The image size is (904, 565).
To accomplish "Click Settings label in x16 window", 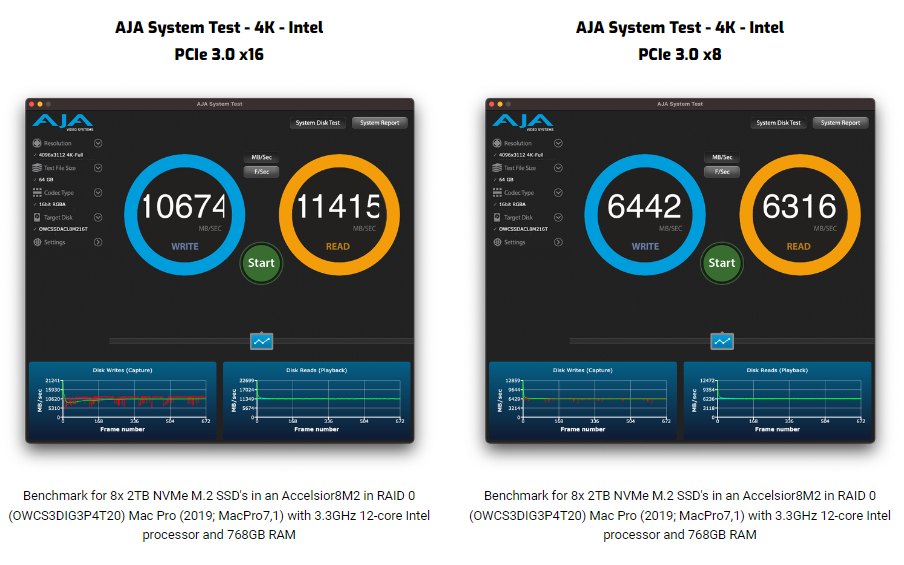I will [x=55, y=242].
